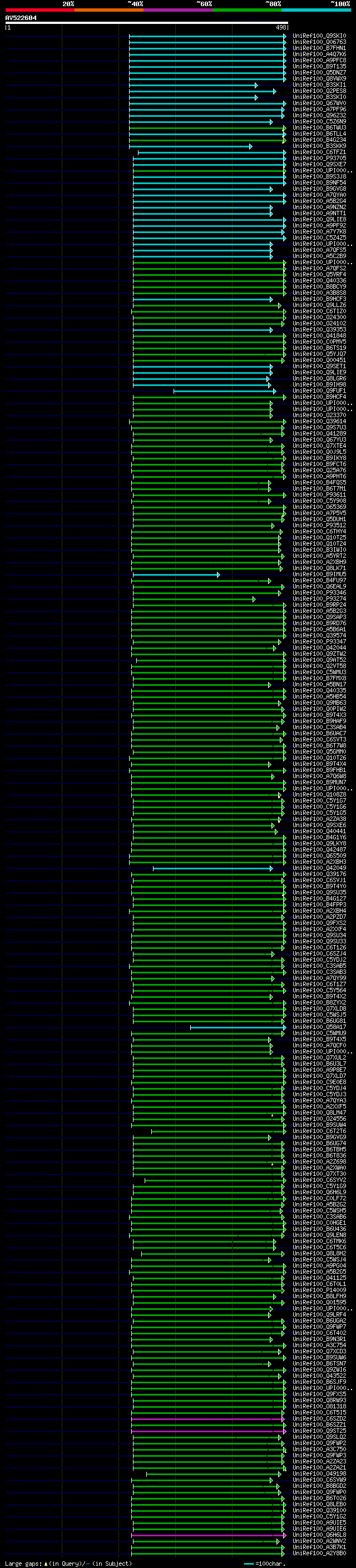
Task: Click hit label UniRef100_B3SKK9
Action: click(x=319, y=146)
